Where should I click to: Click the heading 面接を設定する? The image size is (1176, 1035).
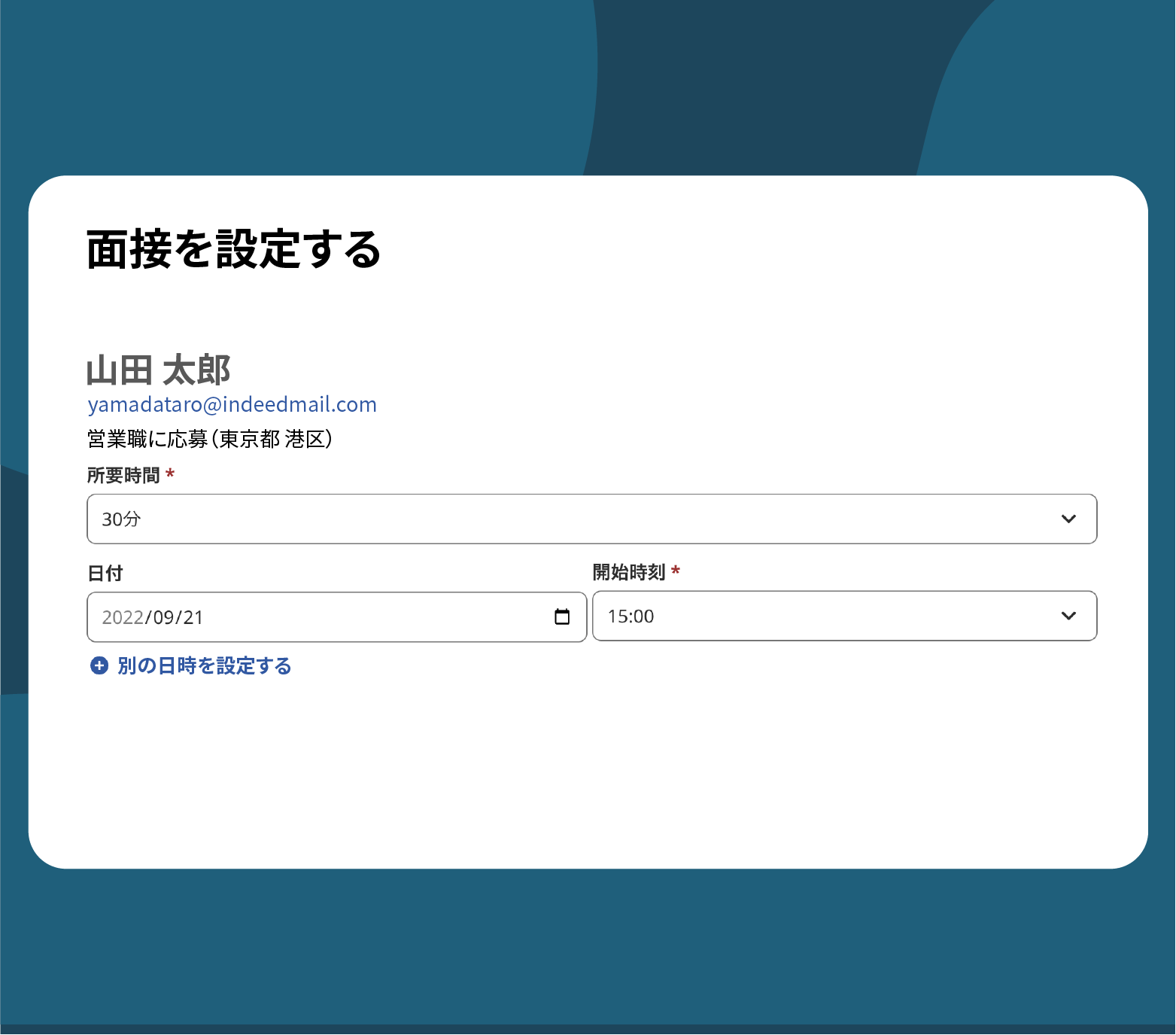[234, 250]
